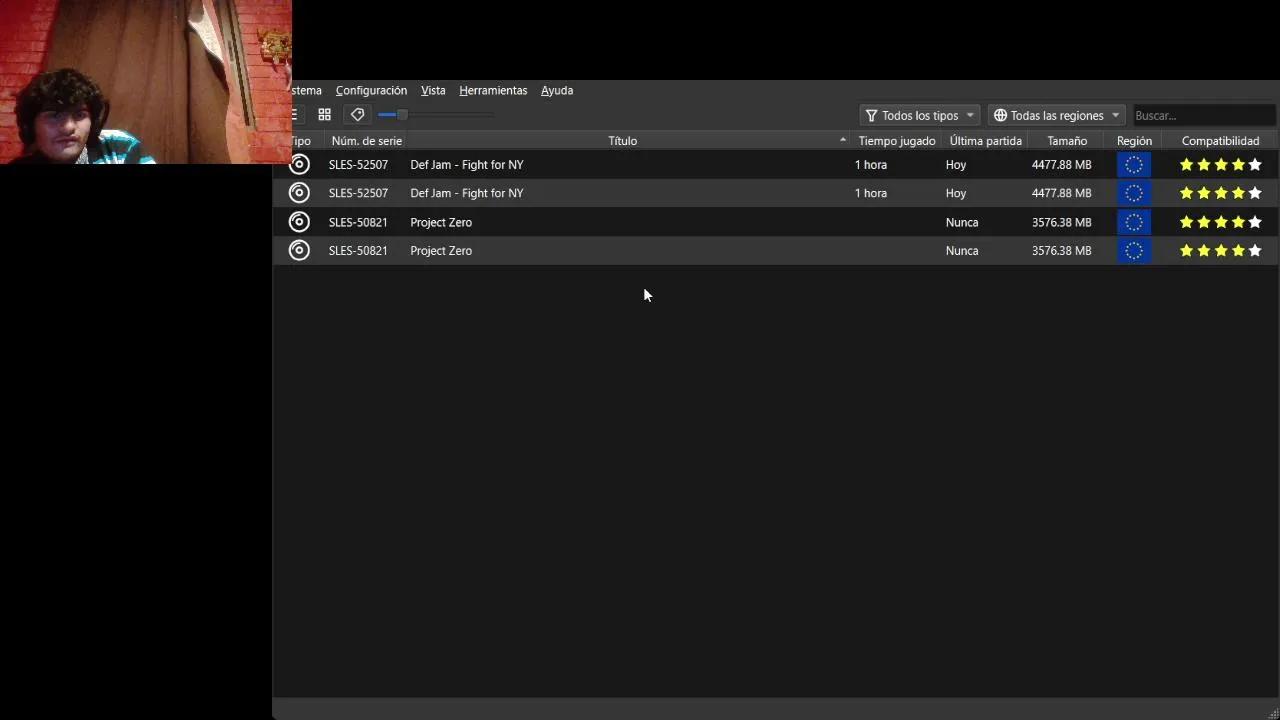Open the Ayuda menu
1280x720 pixels.
(557, 90)
